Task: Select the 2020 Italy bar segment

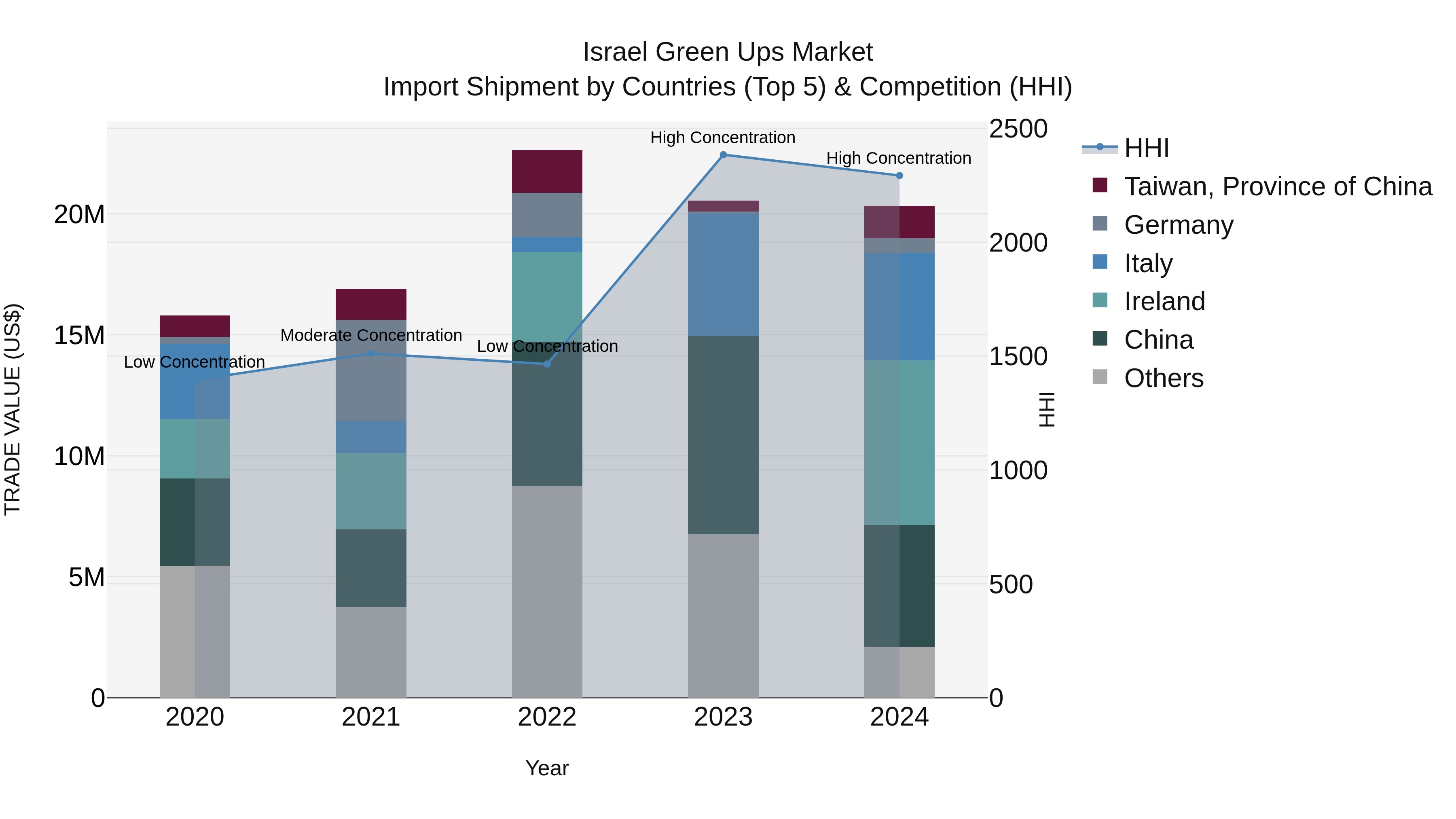Action: pos(195,381)
